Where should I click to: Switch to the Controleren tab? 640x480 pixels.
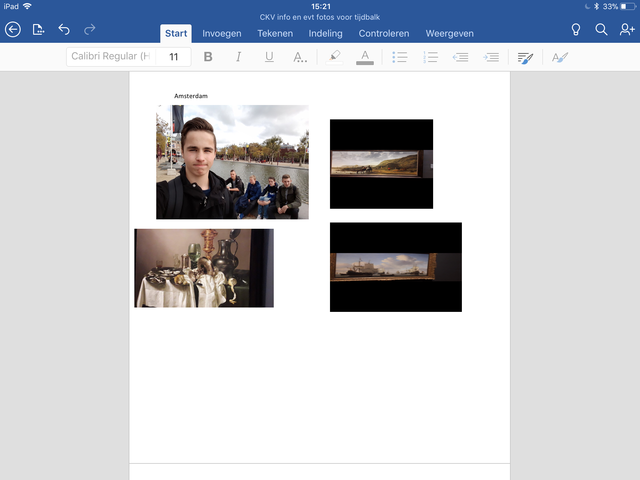click(384, 33)
